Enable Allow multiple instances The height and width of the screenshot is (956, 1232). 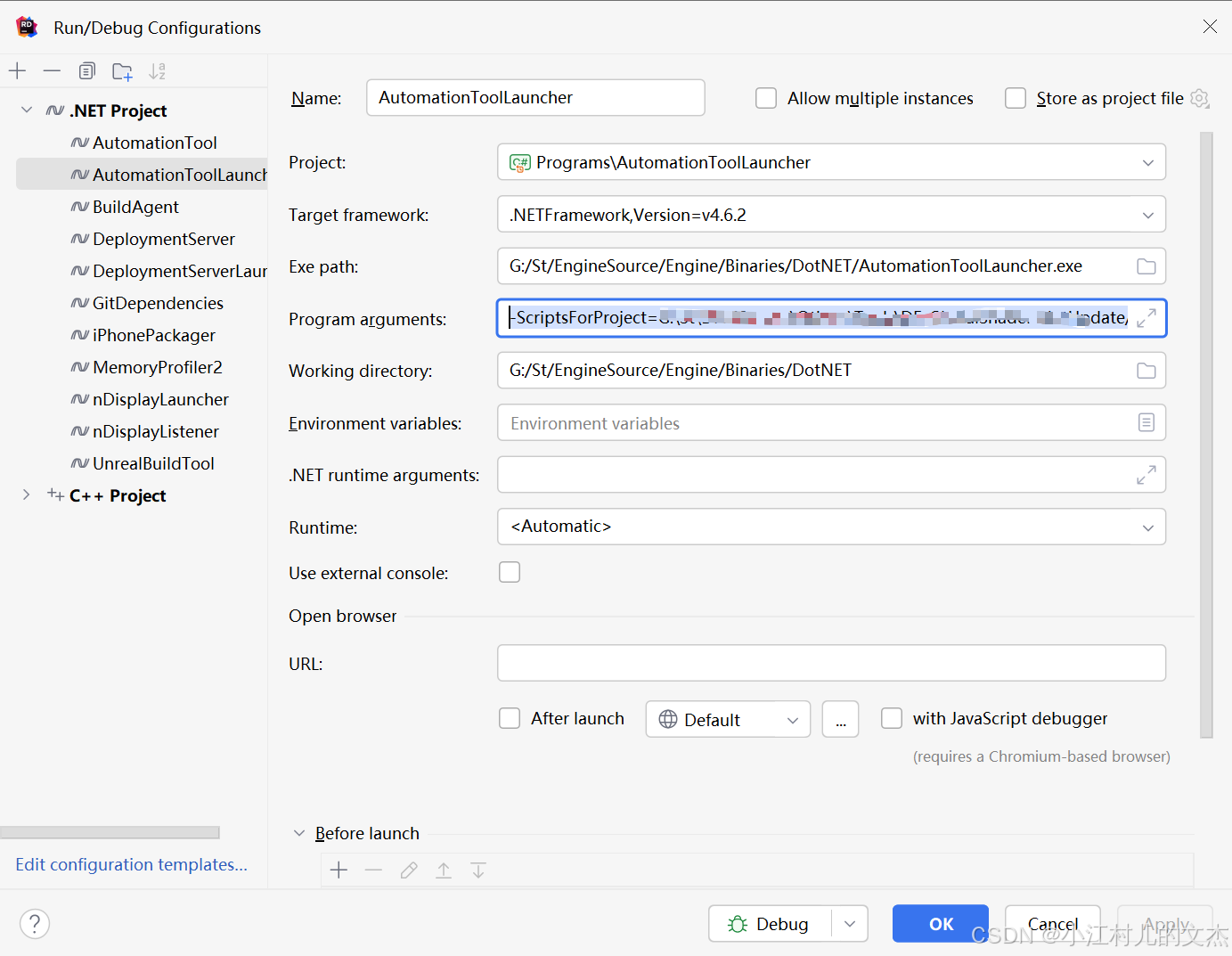(766, 98)
